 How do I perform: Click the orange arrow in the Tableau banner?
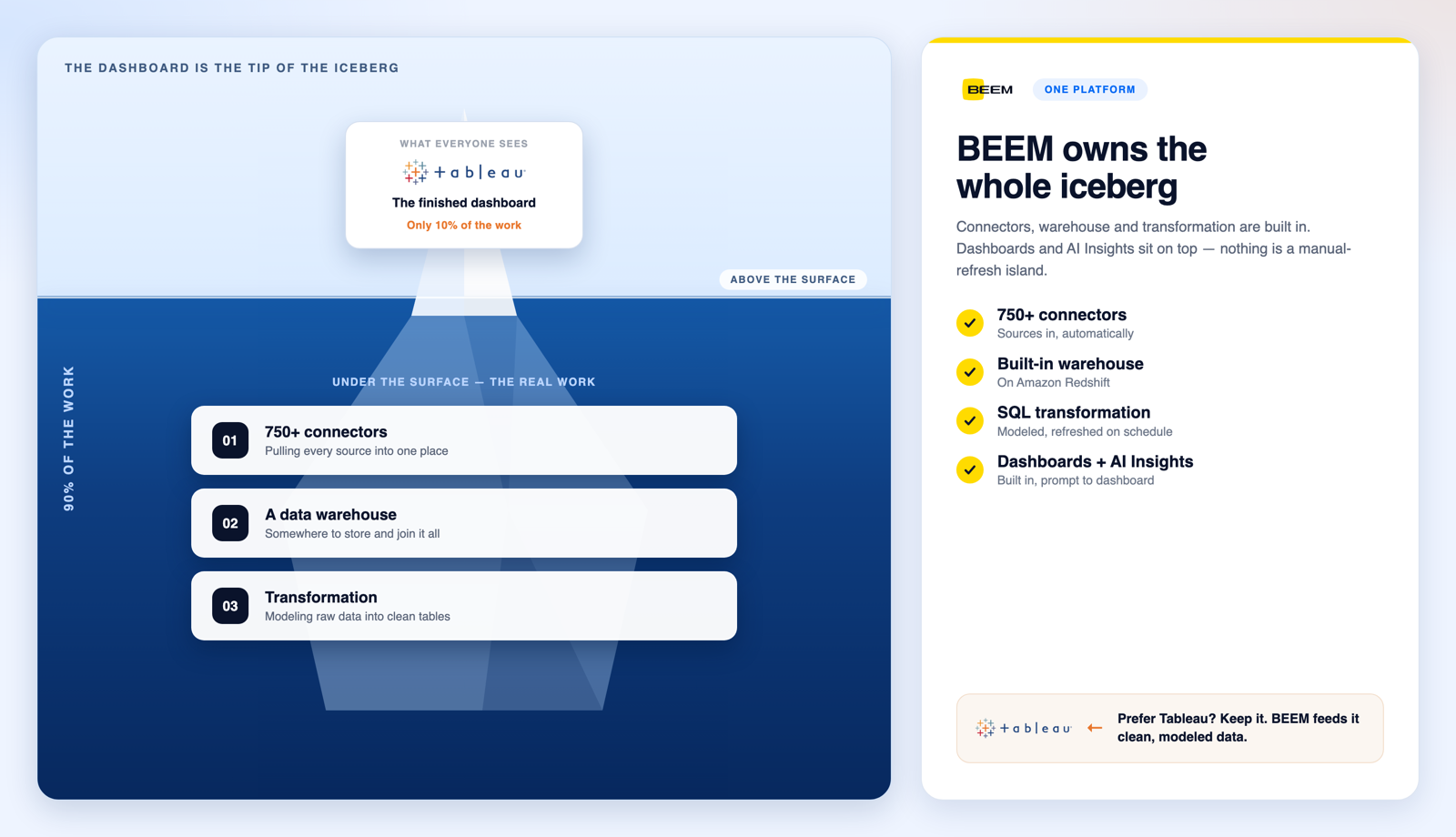(x=1095, y=728)
